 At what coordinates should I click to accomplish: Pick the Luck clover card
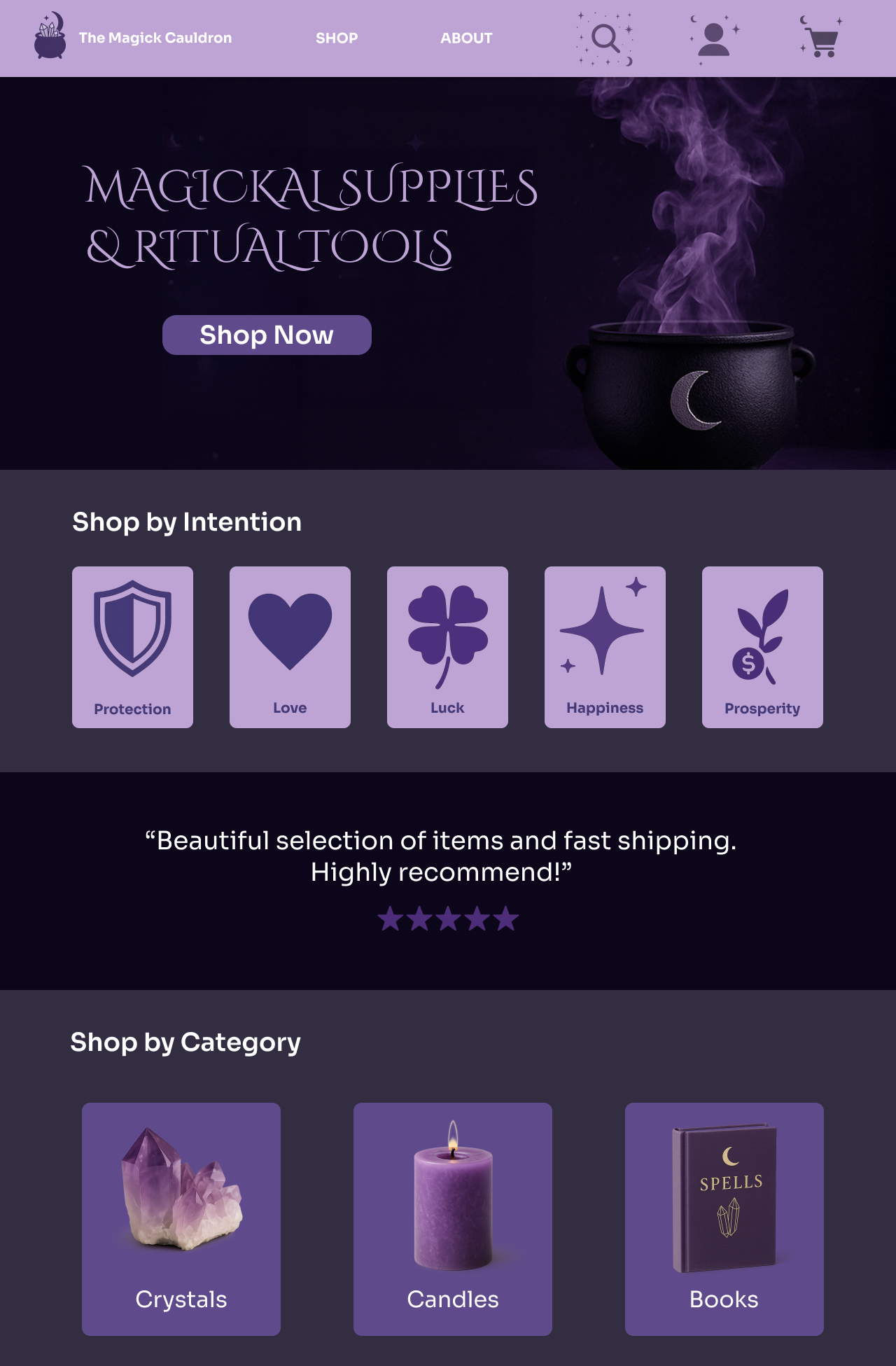pyautogui.click(x=447, y=647)
